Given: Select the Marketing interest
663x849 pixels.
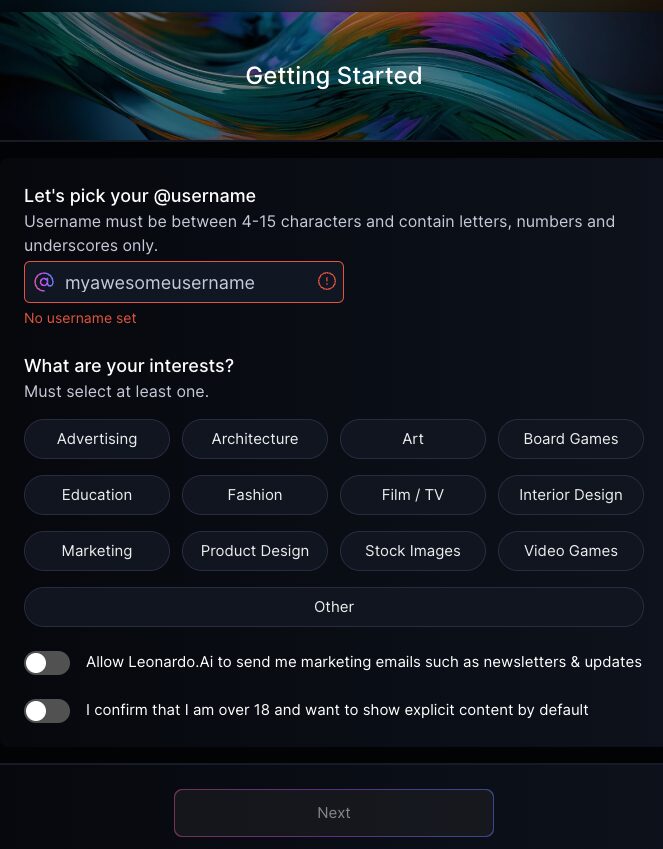Looking at the screenshot, I should (97, 551).
